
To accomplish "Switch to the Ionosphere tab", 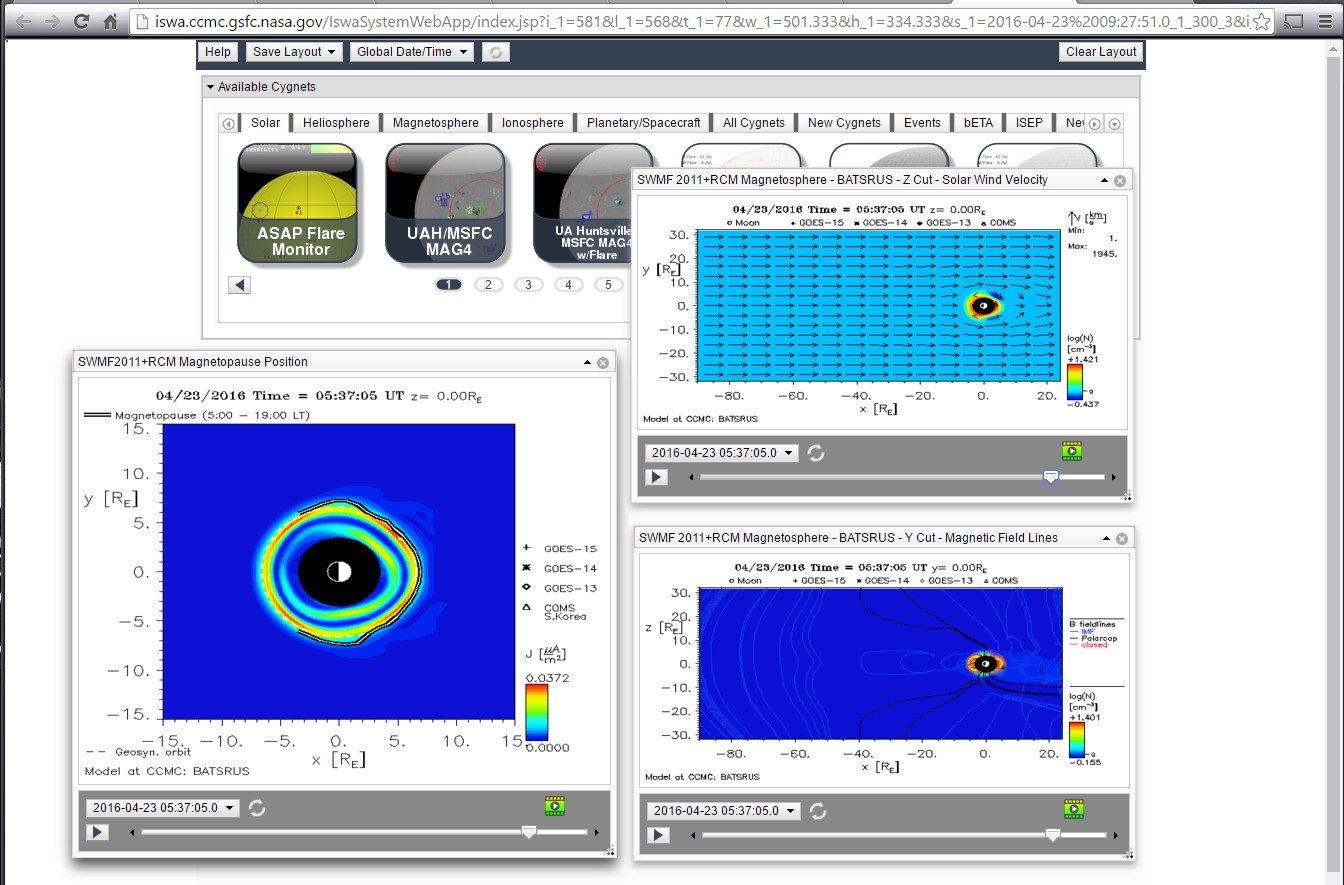I will [533, 123].
